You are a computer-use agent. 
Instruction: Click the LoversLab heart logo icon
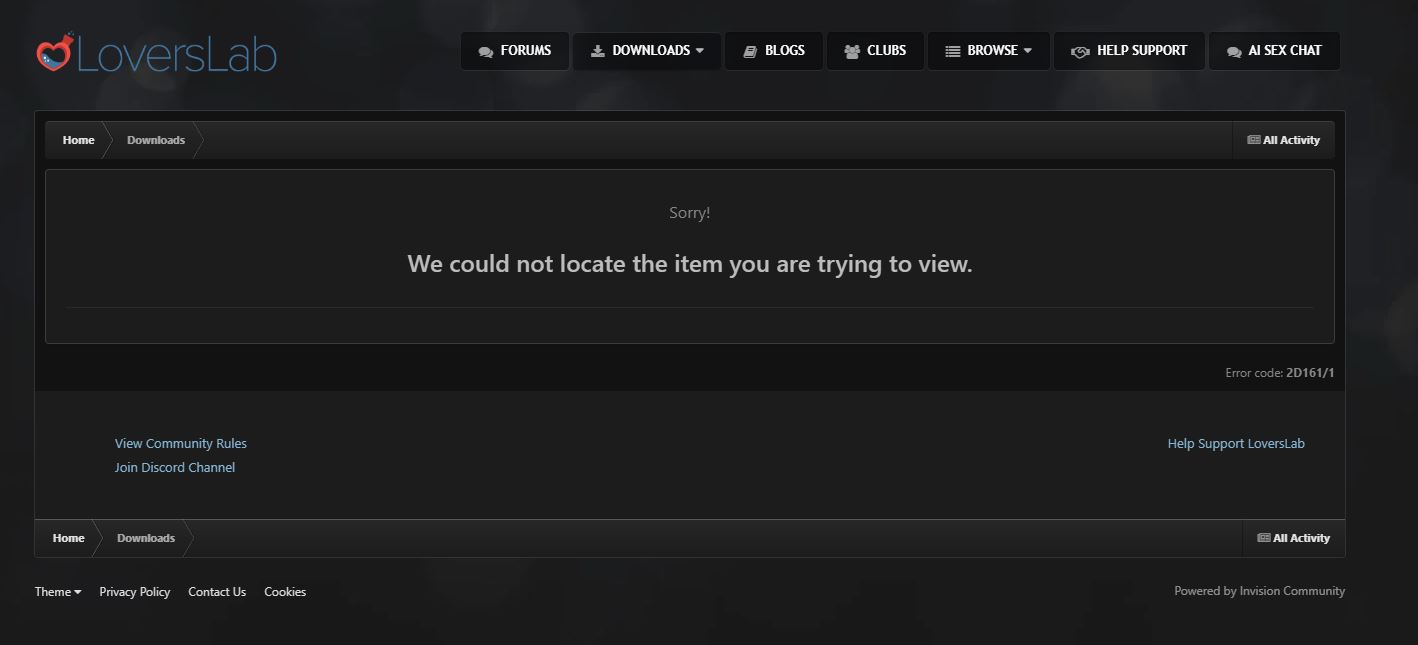[54, 52]
